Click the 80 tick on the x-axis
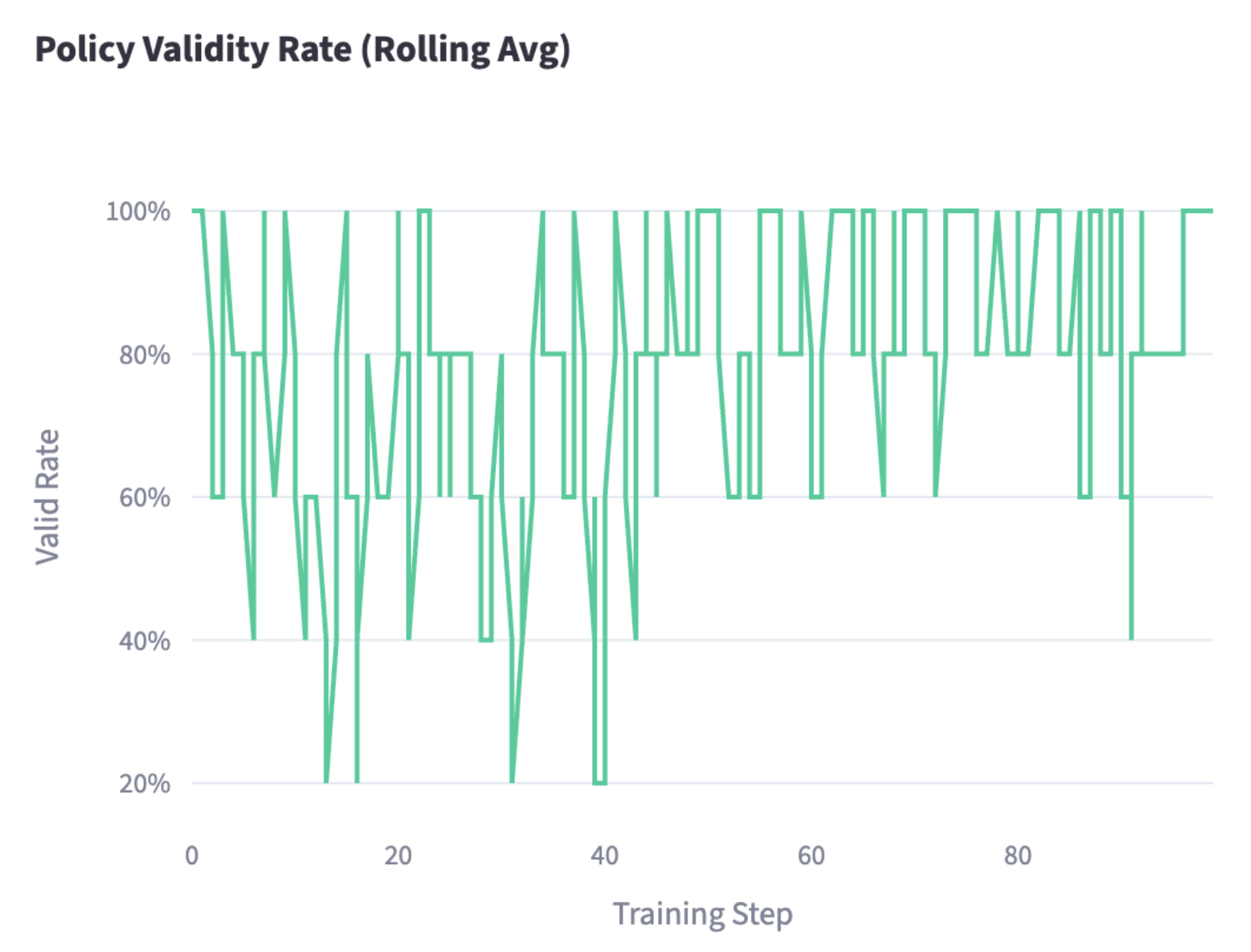Image resolution: width=1251 pixels, height=952 pixels. pyautogui.click(x=1017, y=856)
